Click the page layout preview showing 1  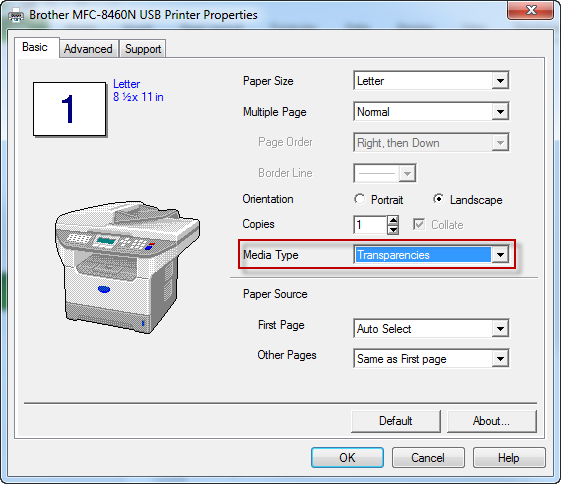69,109
